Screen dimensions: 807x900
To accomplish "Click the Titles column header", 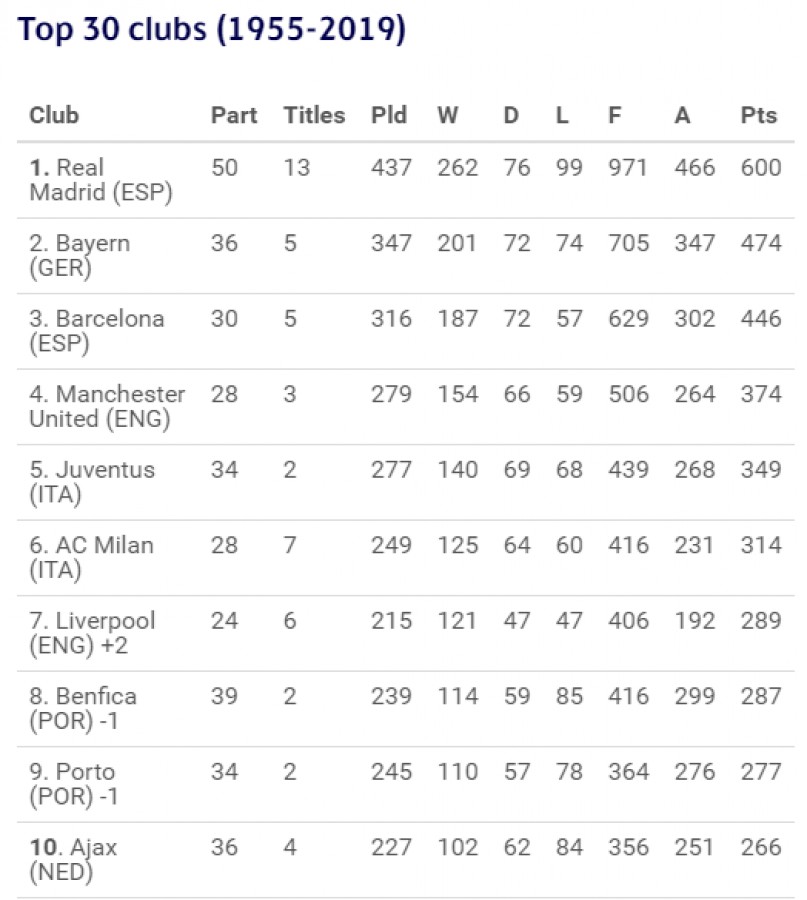I will point(314,115).
